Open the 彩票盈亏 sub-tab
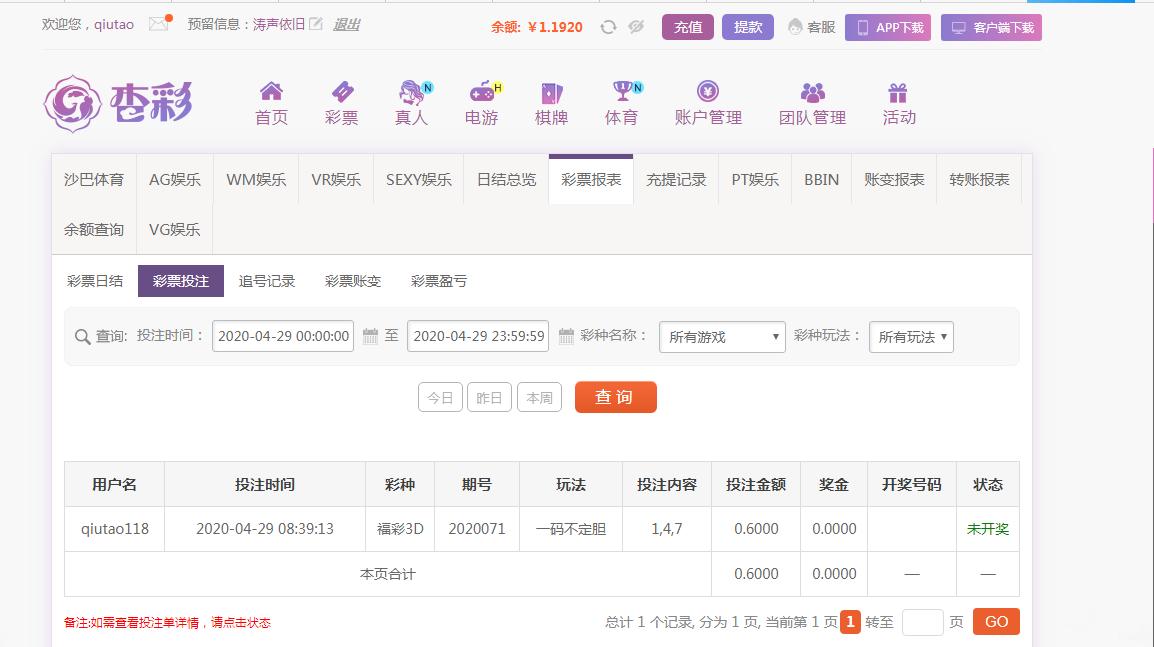The width and height of the screenshot is (1154, 647). tap(439, 281)
